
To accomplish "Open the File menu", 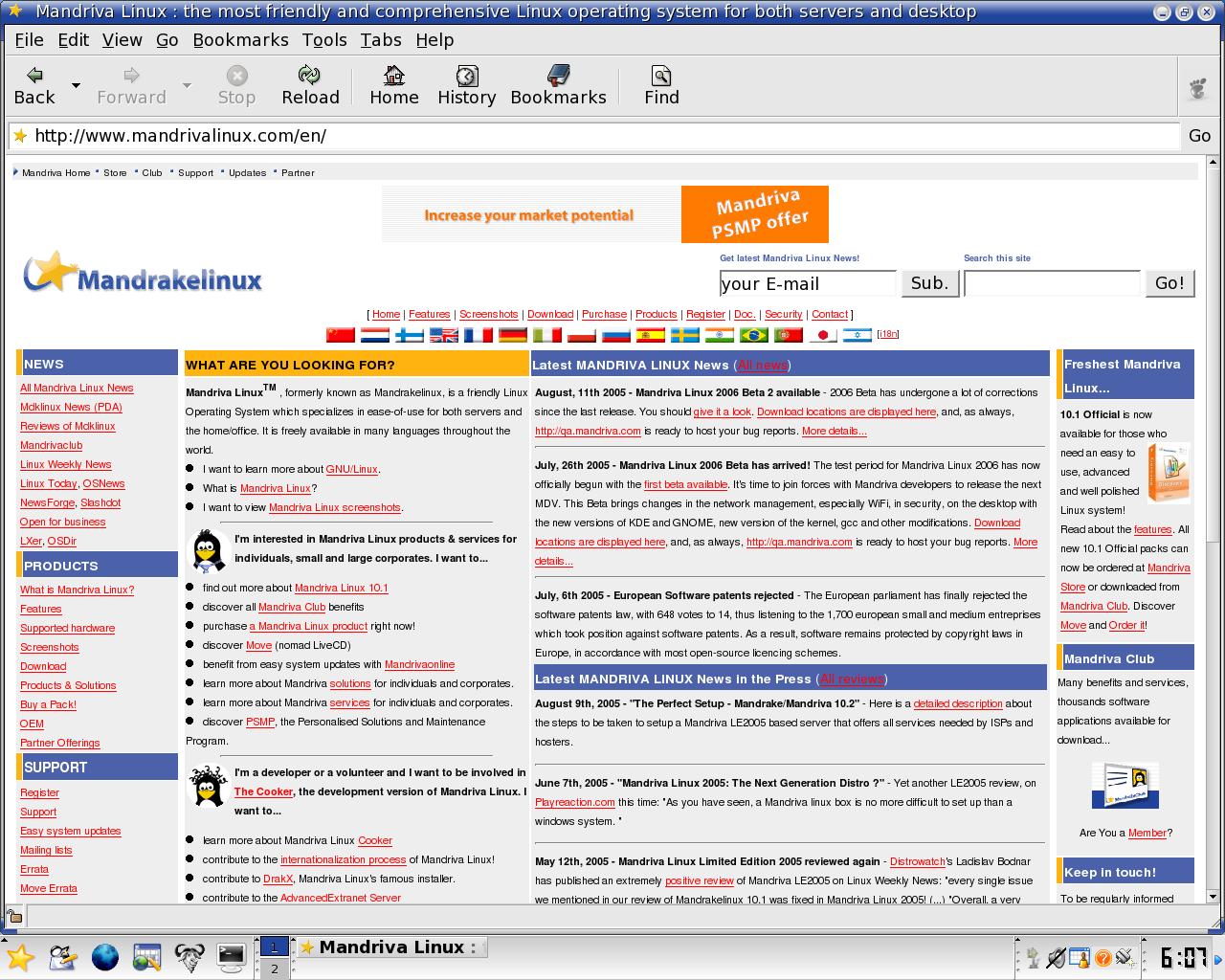I will pos(29,40).
